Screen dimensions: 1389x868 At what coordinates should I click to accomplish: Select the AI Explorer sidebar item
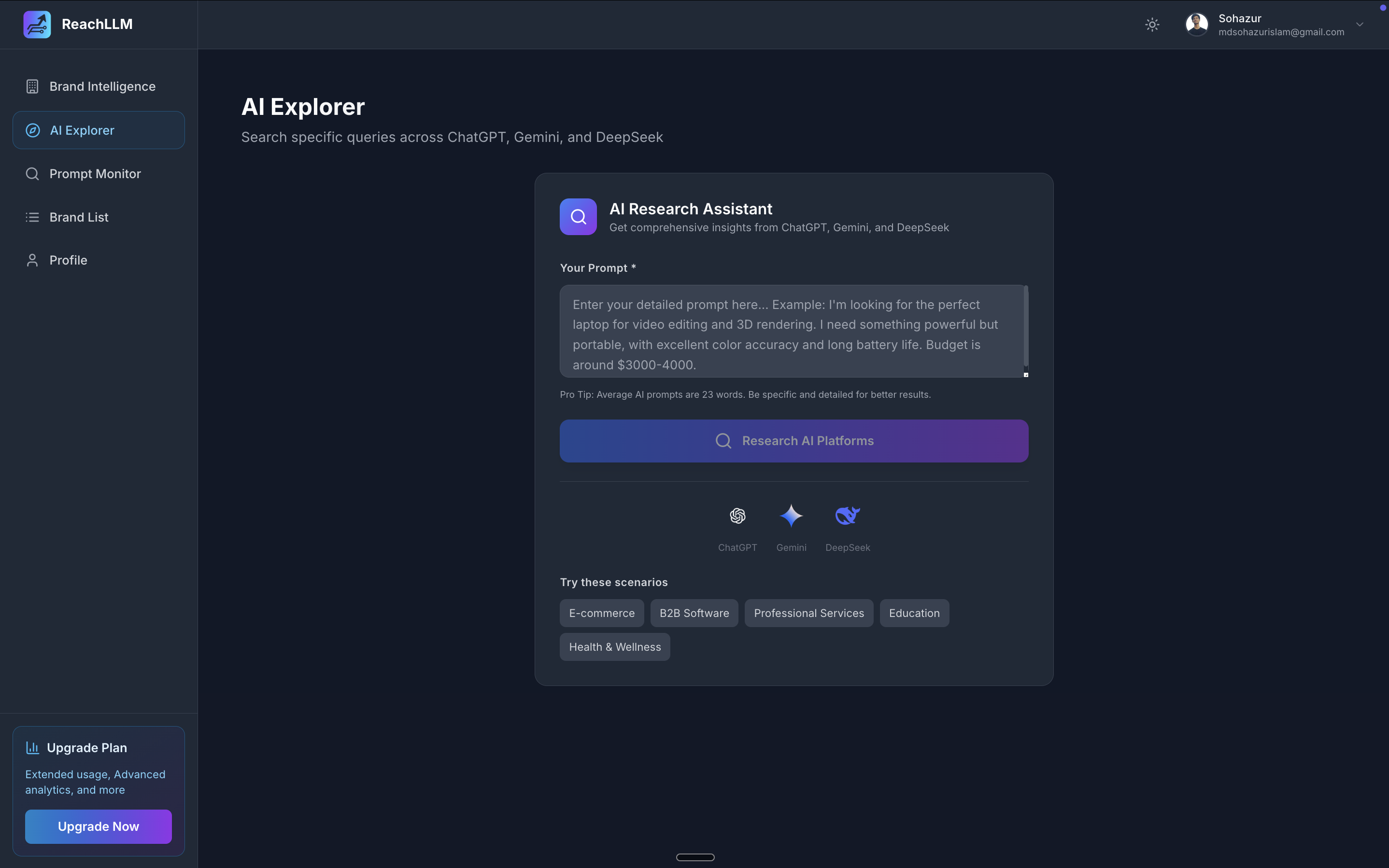(x=99, y=130)
